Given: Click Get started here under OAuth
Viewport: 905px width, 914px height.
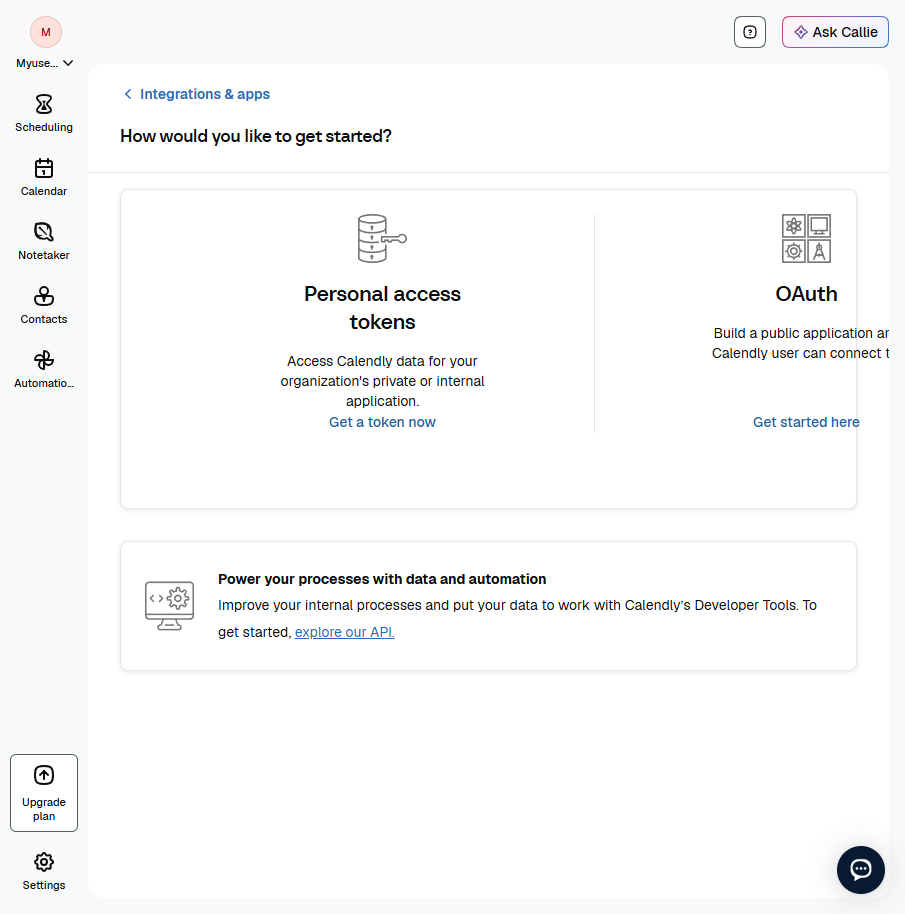Looking at the screenshot, I should click(806, 422).
